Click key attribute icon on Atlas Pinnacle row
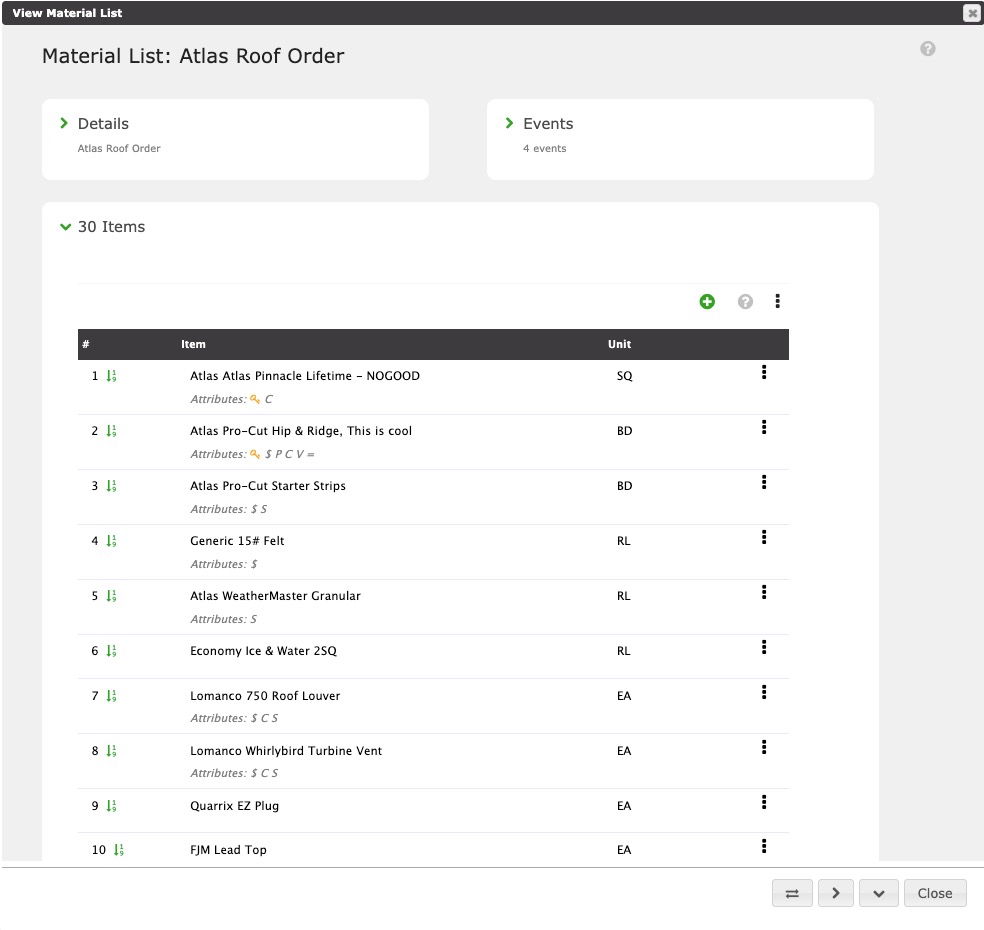This screenshot has height=930, width=984. point(255,399)
